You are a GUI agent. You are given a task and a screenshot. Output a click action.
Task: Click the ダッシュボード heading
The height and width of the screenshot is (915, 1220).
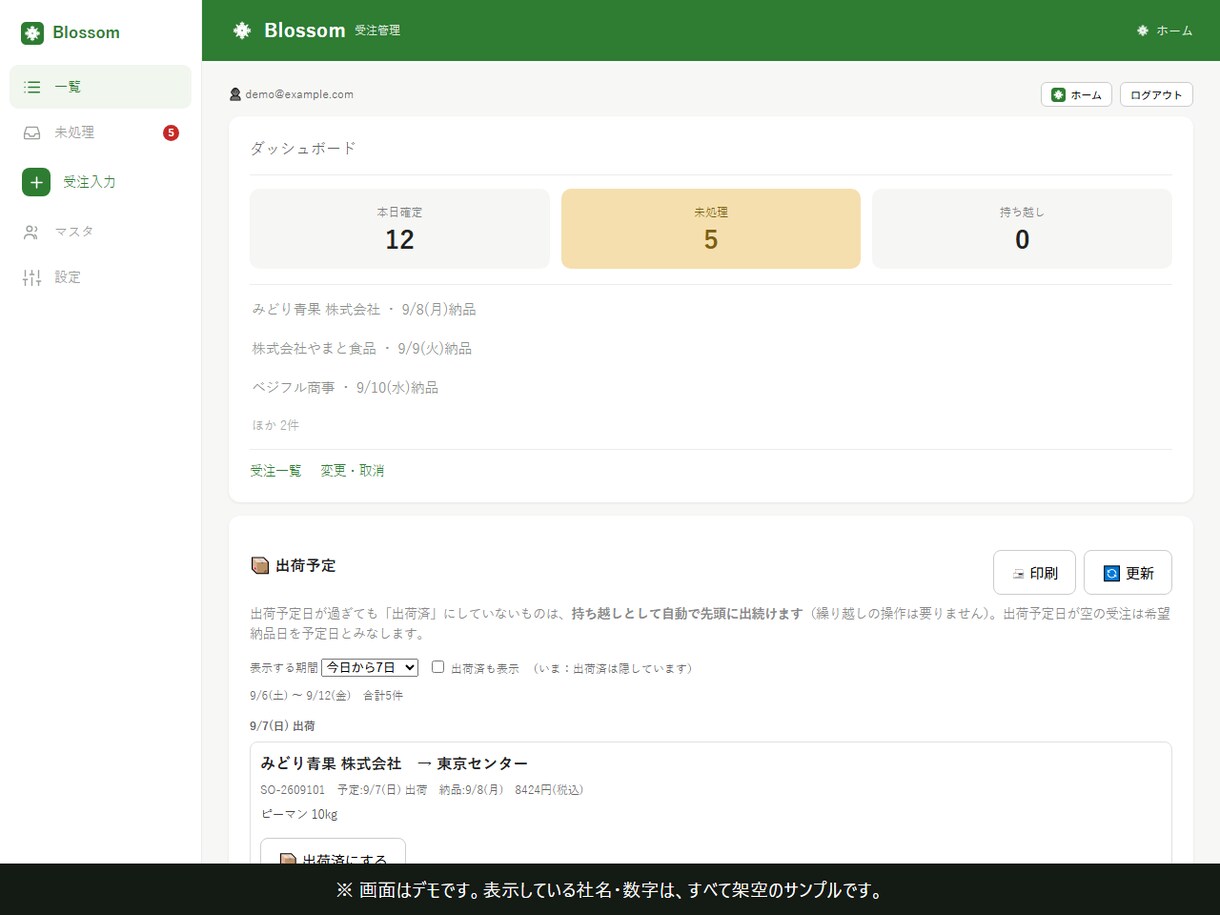303,149
